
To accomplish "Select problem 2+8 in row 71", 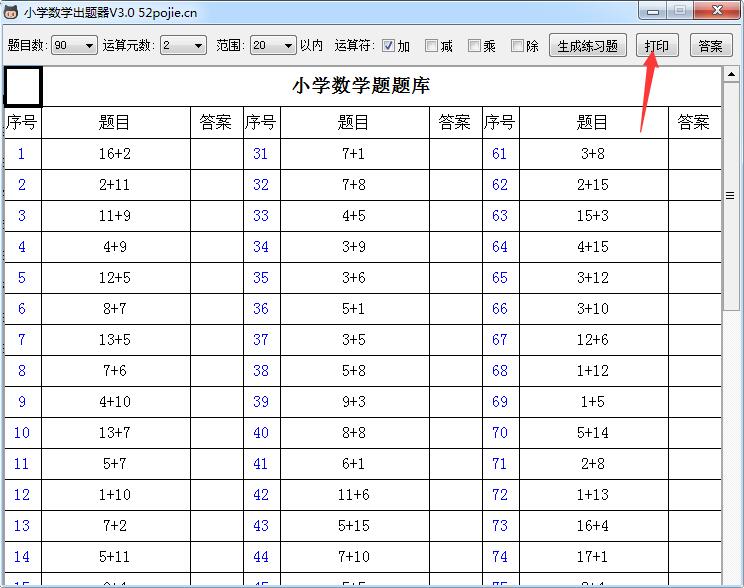I will pyautogui.click(x=594, y=464).
